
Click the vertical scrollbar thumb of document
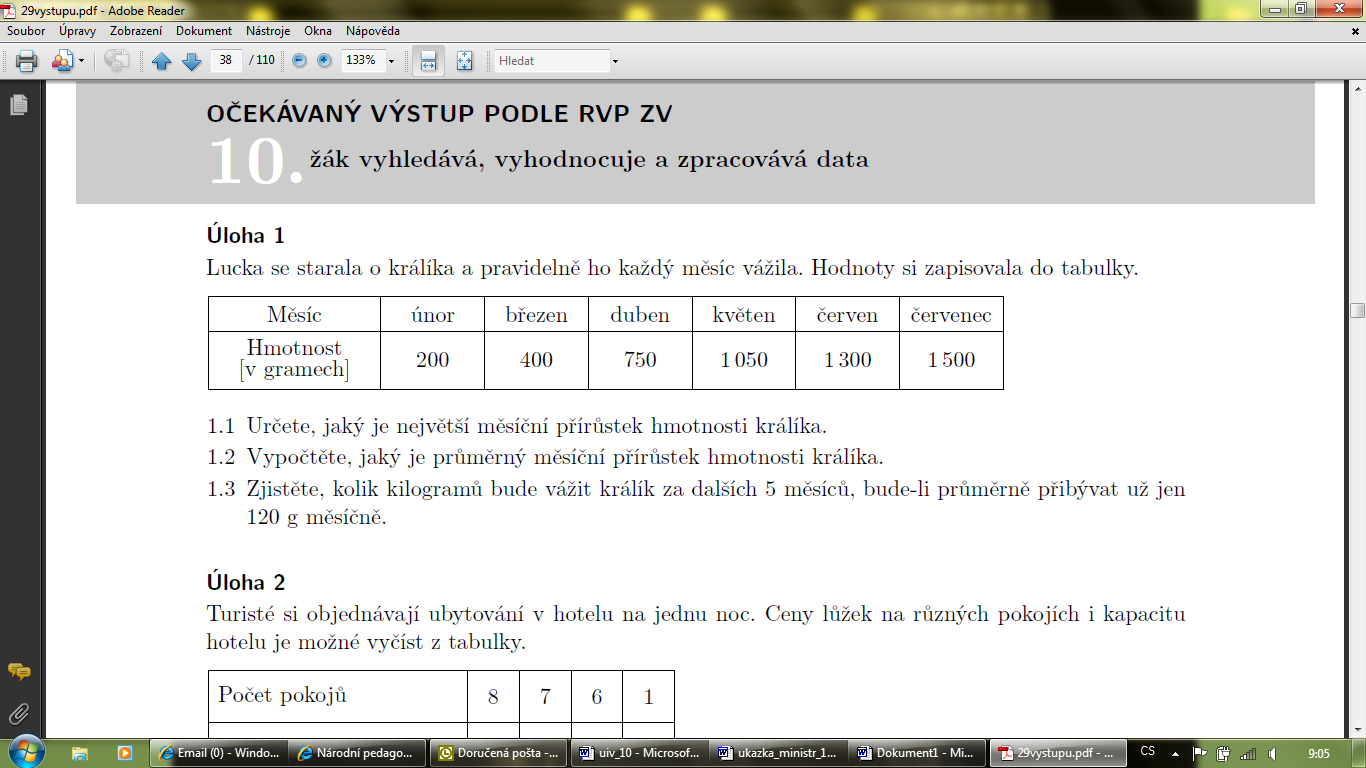tap(1357, 310)
